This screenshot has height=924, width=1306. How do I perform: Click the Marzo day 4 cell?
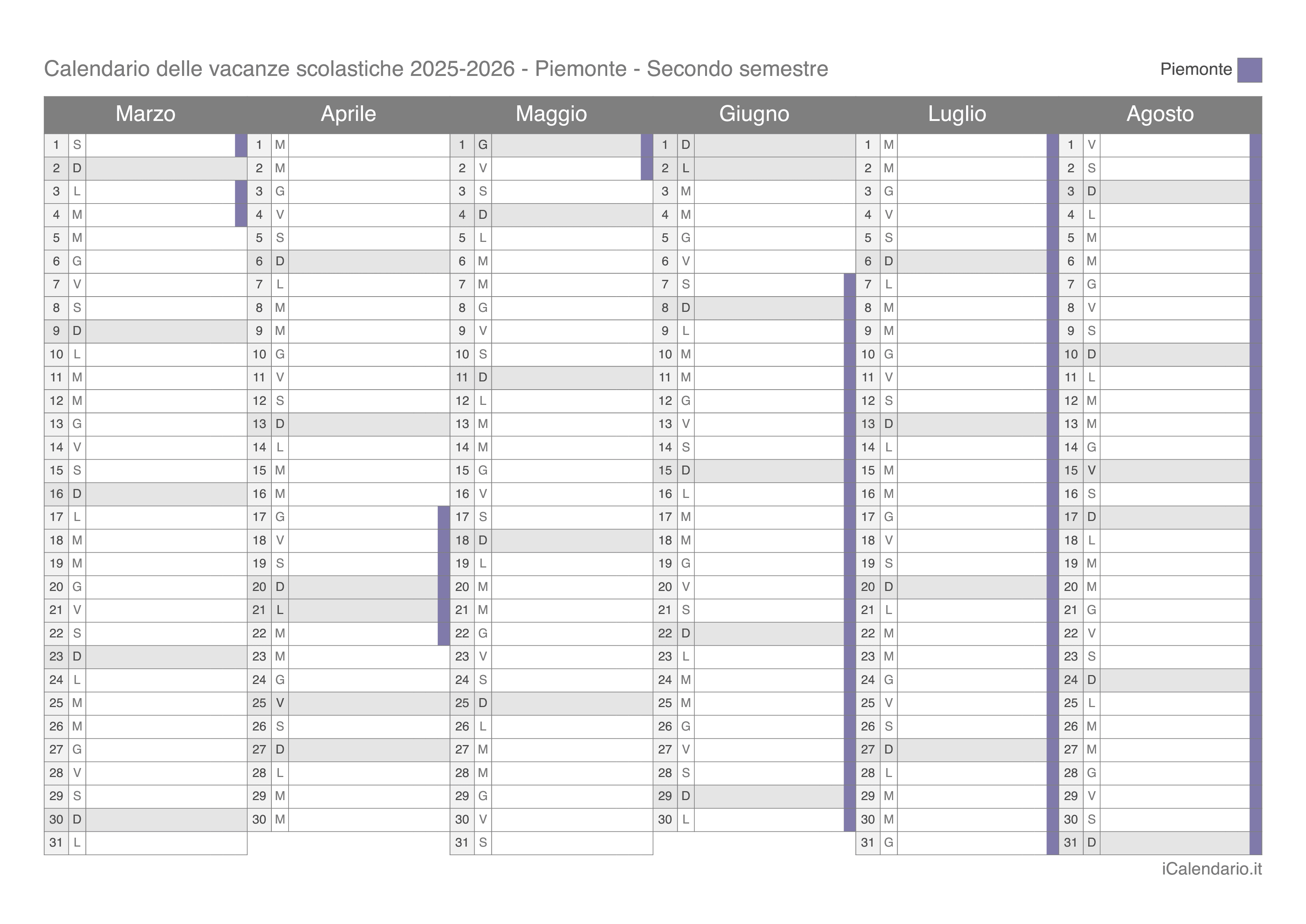[146, 215]
